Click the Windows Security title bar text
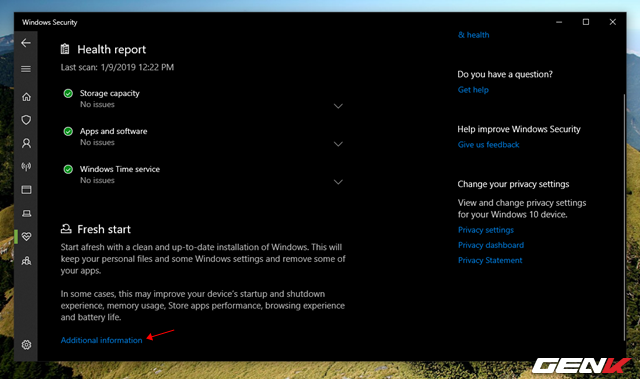The width and height of the screenshot is (640, 379). (x=49, y=22)
